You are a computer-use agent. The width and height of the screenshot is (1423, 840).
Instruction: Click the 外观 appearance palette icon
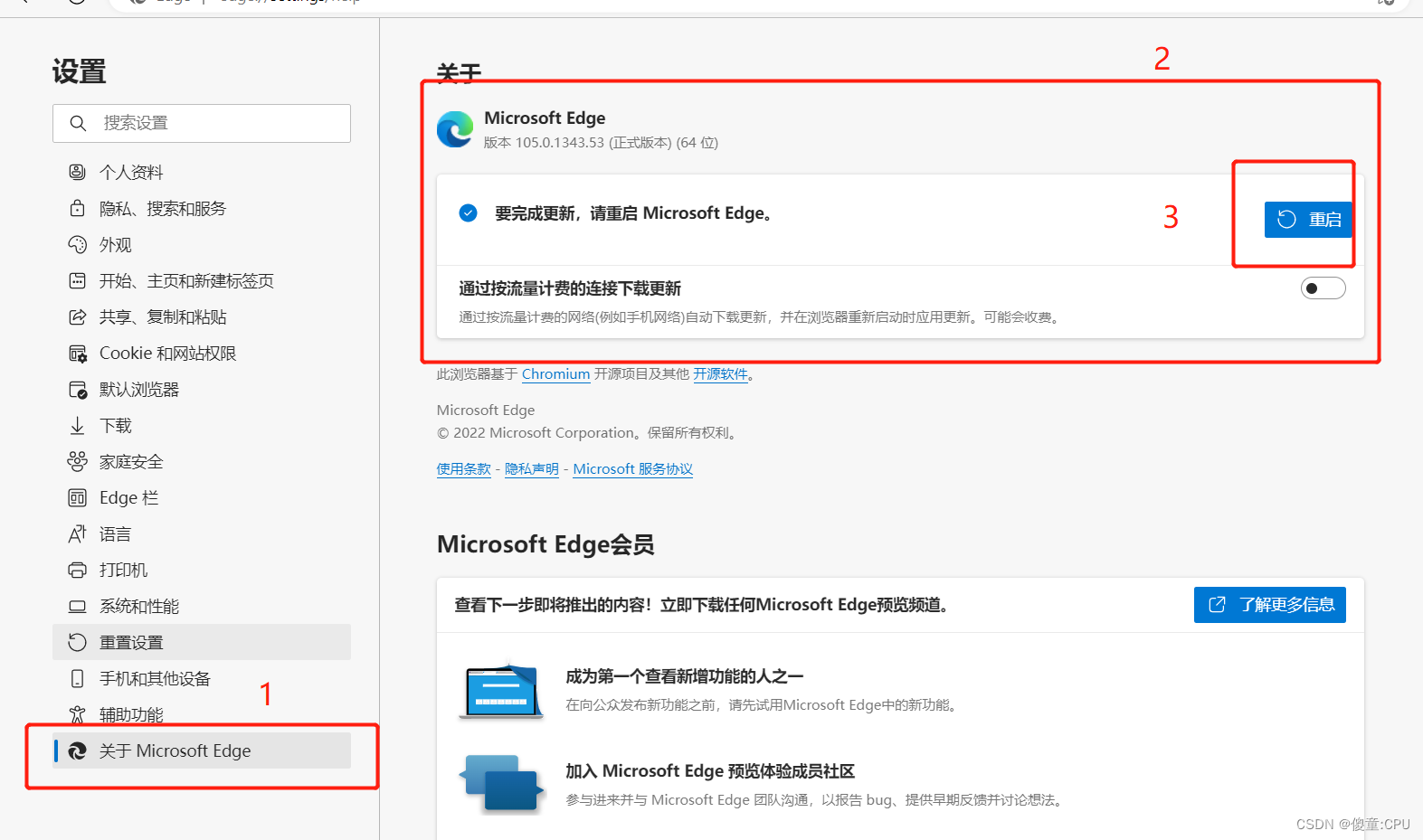[x=78, y=244]
